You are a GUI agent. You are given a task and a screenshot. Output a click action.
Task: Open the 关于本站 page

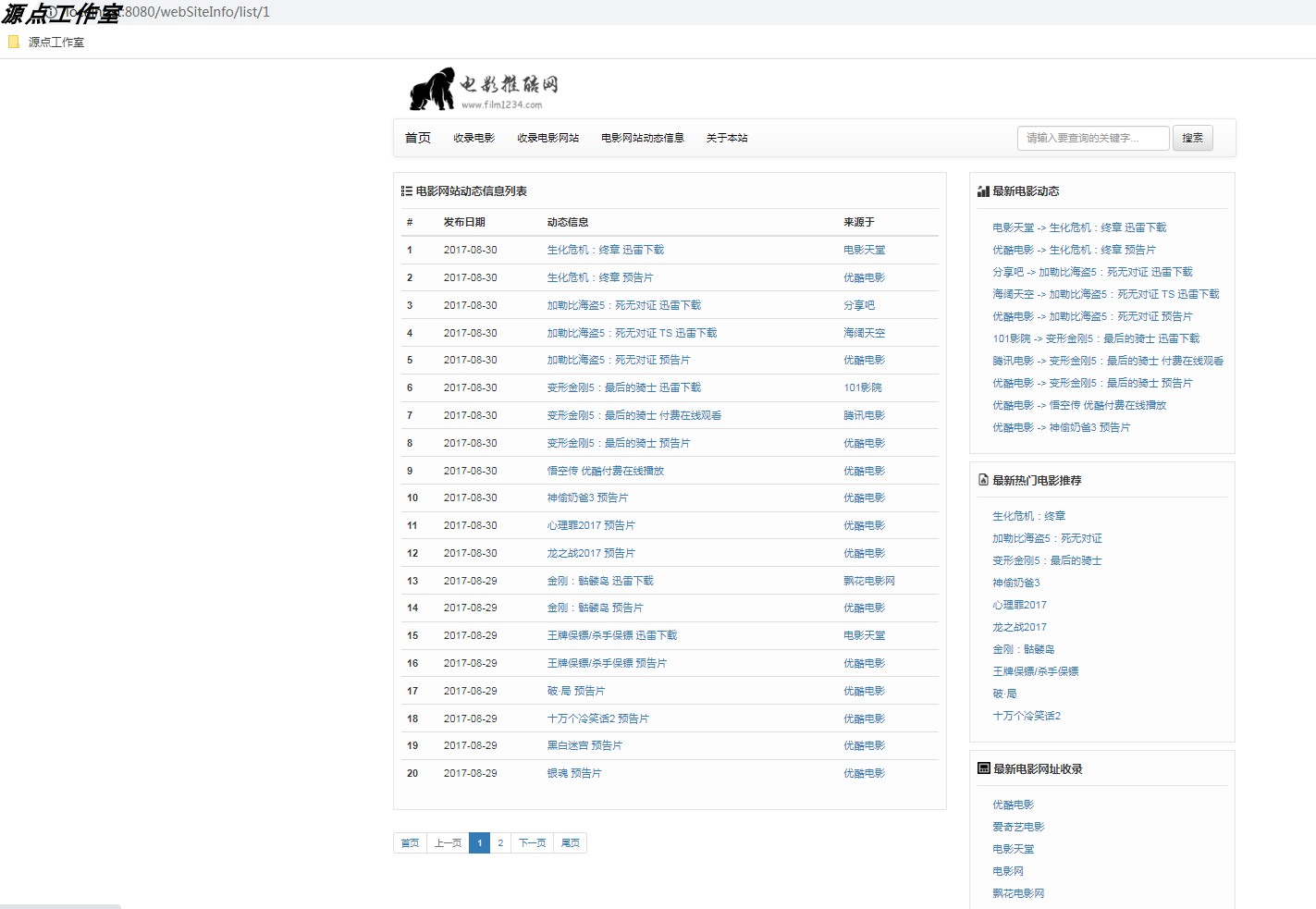click(727, 137)
